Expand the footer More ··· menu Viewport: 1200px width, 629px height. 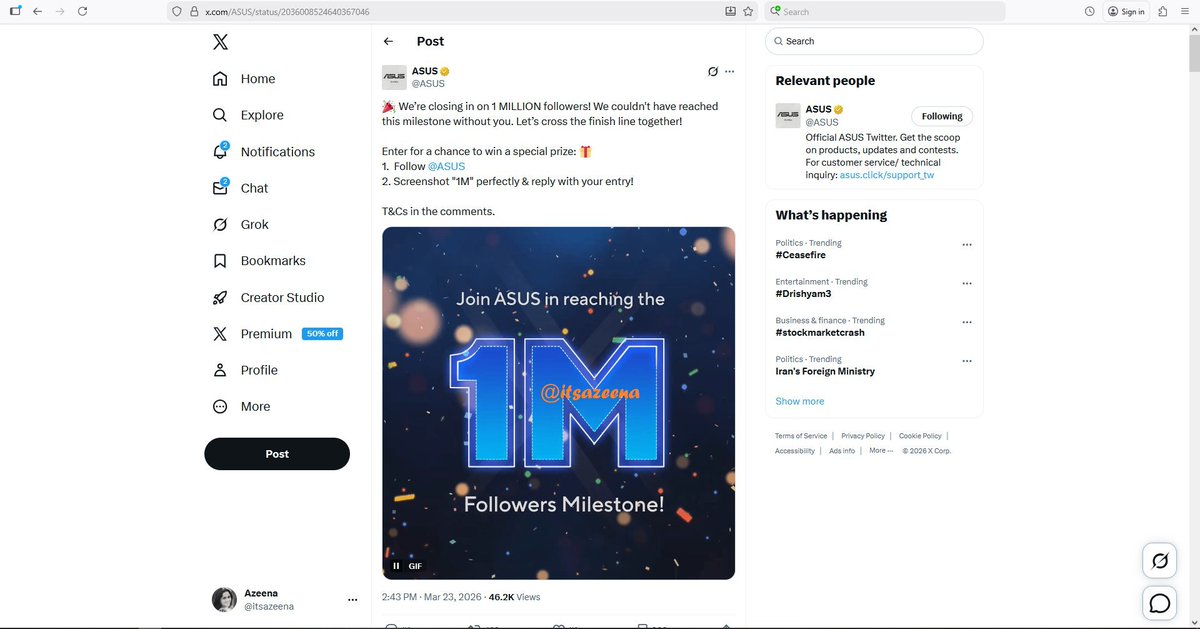(881, 451)
